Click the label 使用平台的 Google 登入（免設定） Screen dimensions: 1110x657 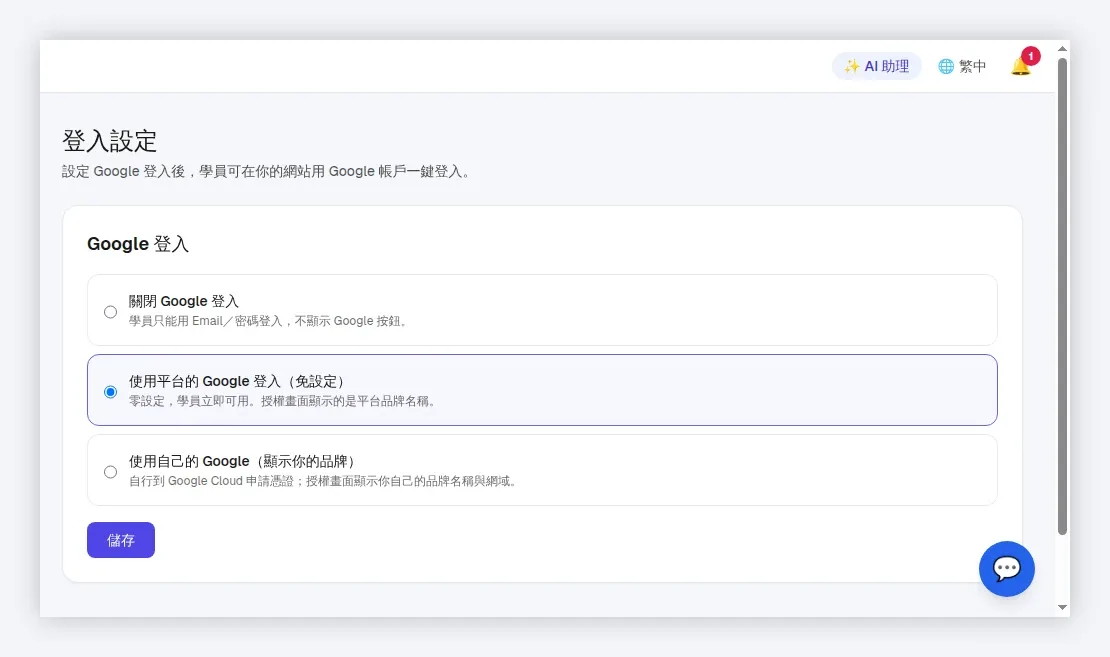(239, 381)
